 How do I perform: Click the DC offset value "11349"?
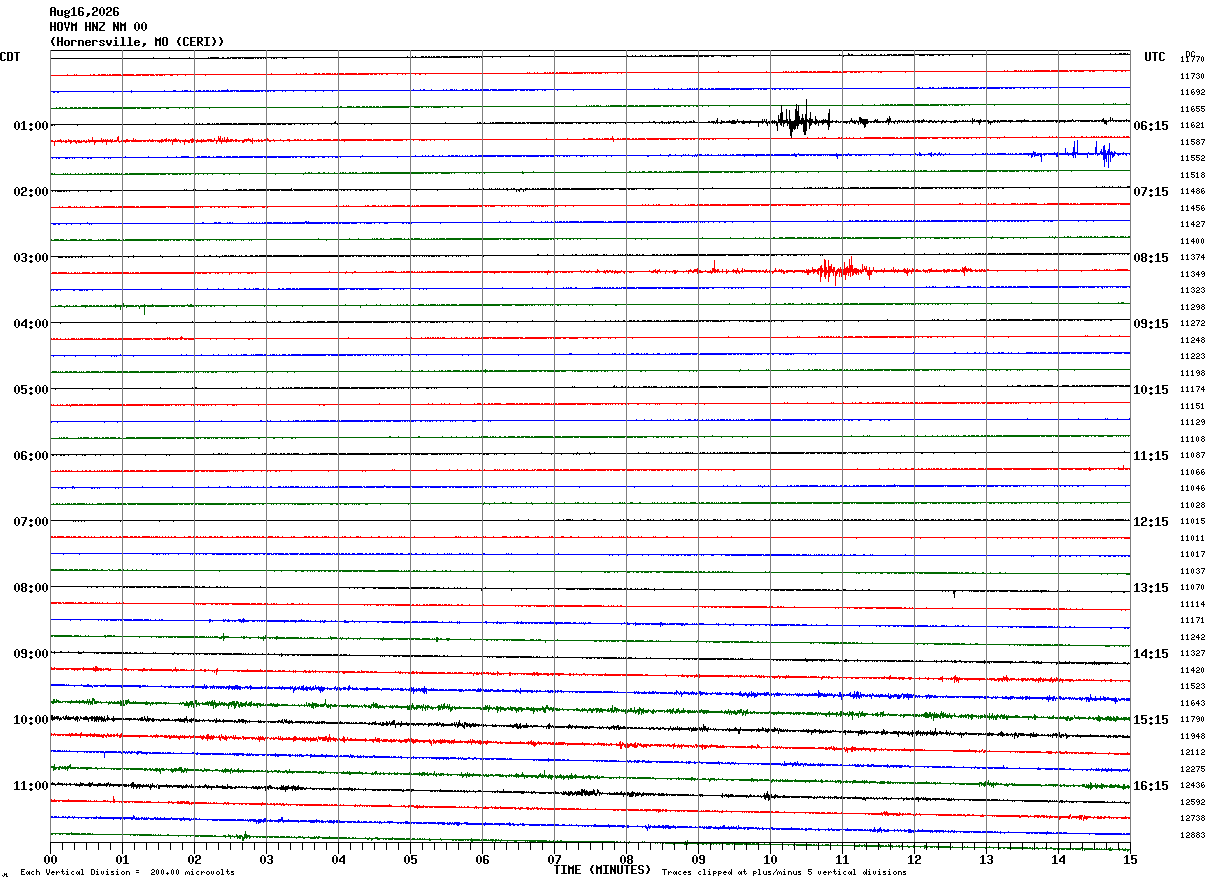[x=1192, y=274]
